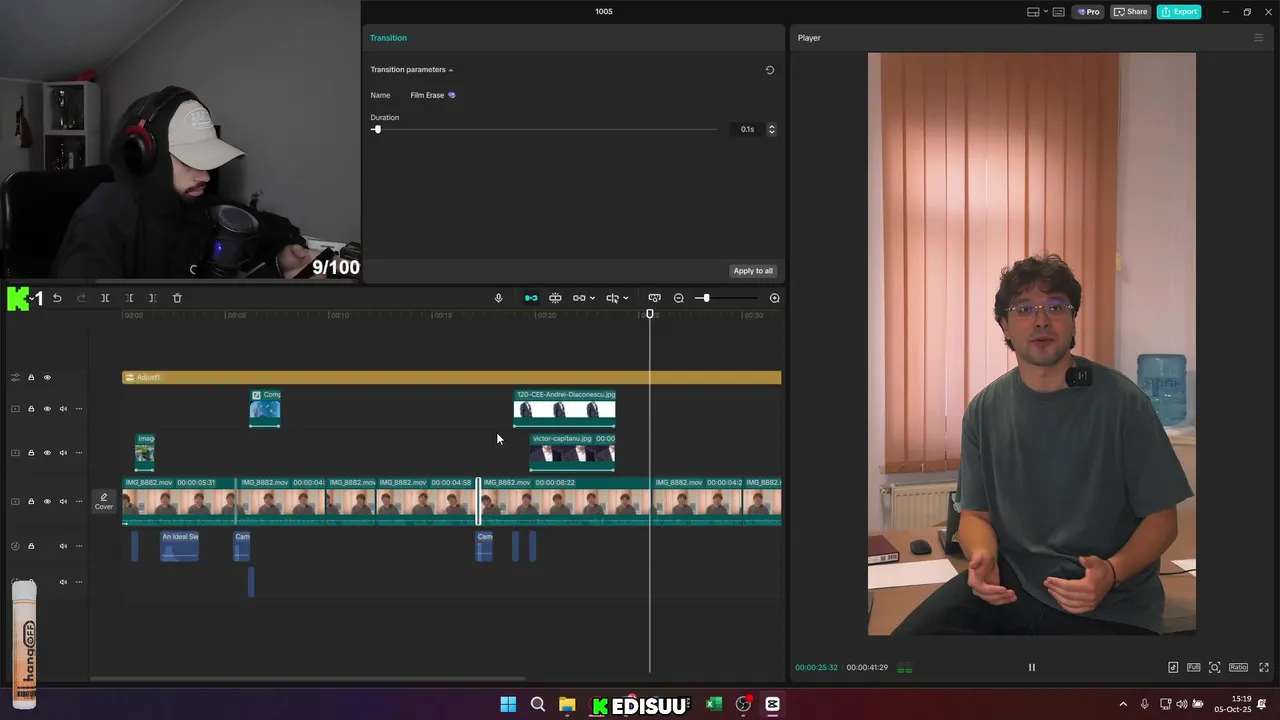The image size is (1280, 720).
Task: Undo the last edit in the timeline toolbar
Action: point(57,298)
